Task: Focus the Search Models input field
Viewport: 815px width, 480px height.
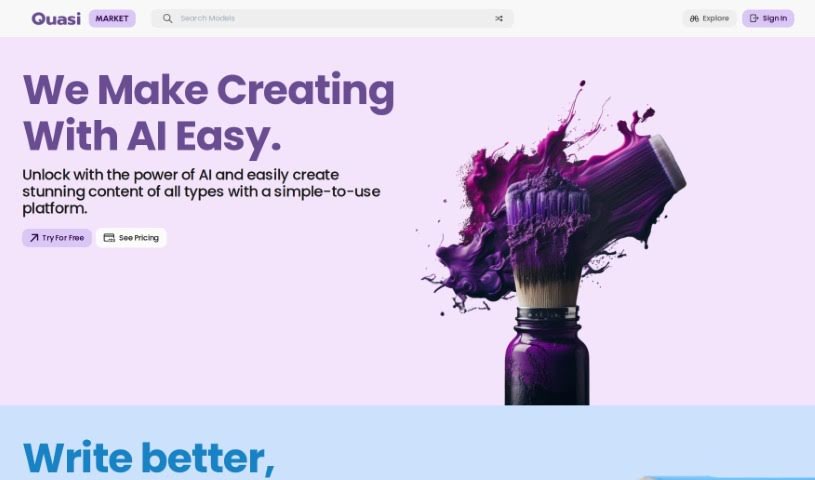Action: tap(333, 19)
